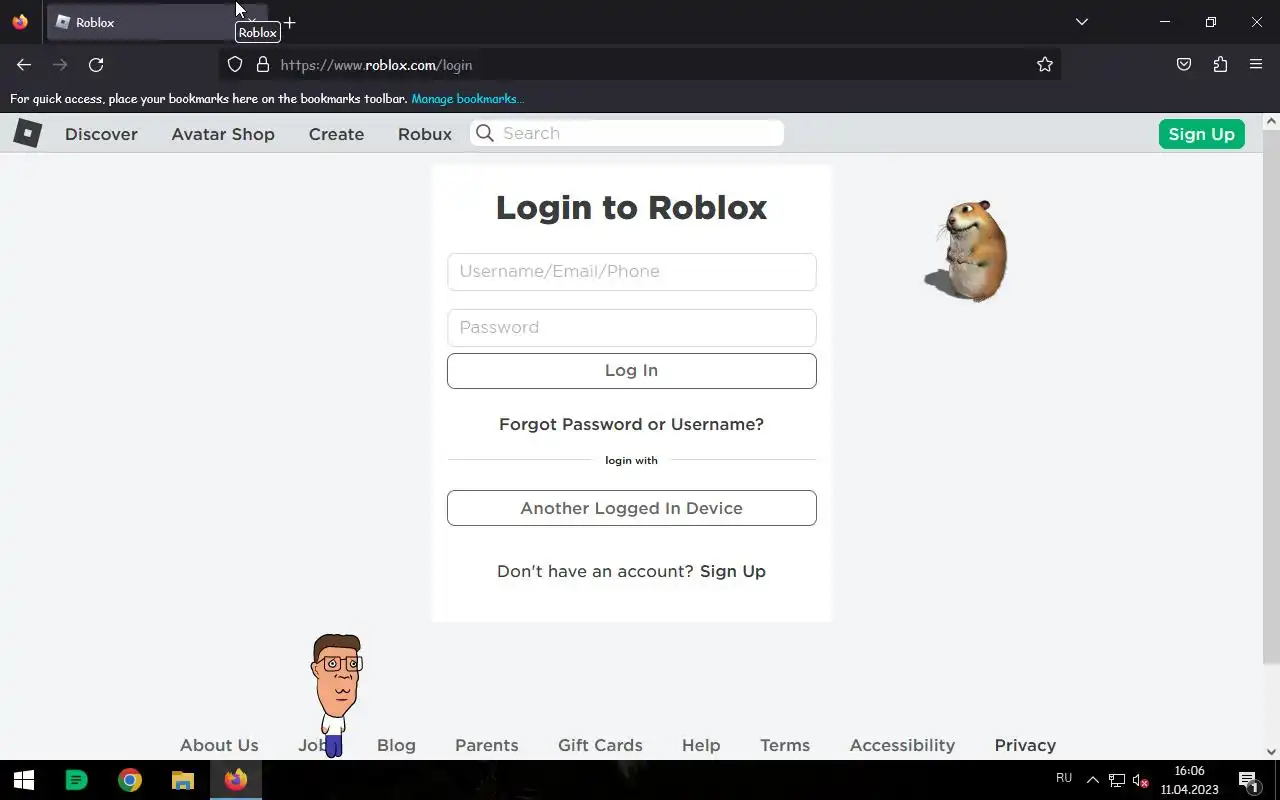The width and height of the screenshot is (1280, 800).
Task: Open File Explorer from the taskbar
Action: (182, 780)
